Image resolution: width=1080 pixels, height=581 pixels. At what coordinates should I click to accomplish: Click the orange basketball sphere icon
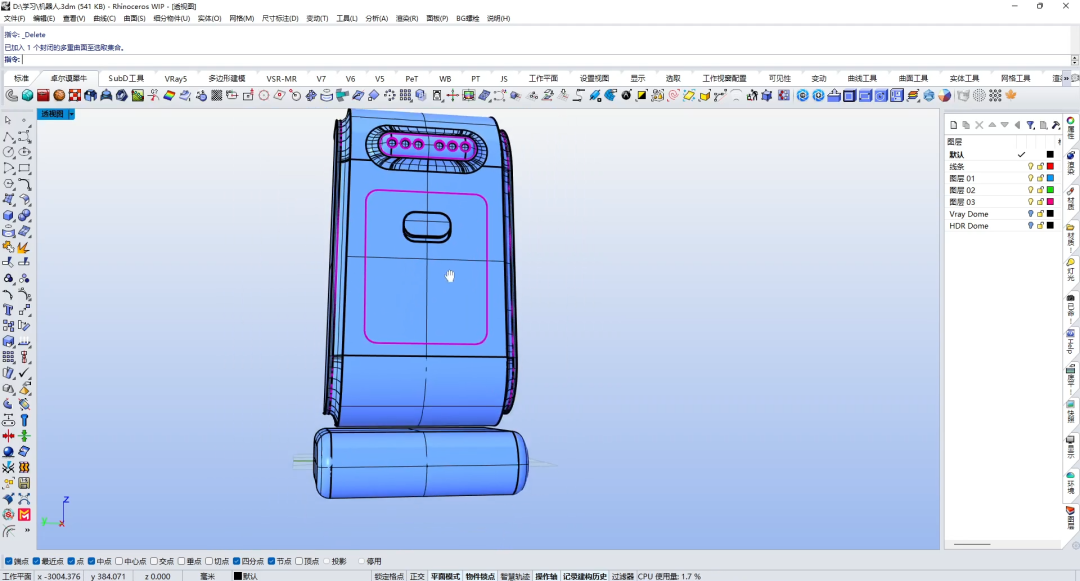(x=59, y=96)
